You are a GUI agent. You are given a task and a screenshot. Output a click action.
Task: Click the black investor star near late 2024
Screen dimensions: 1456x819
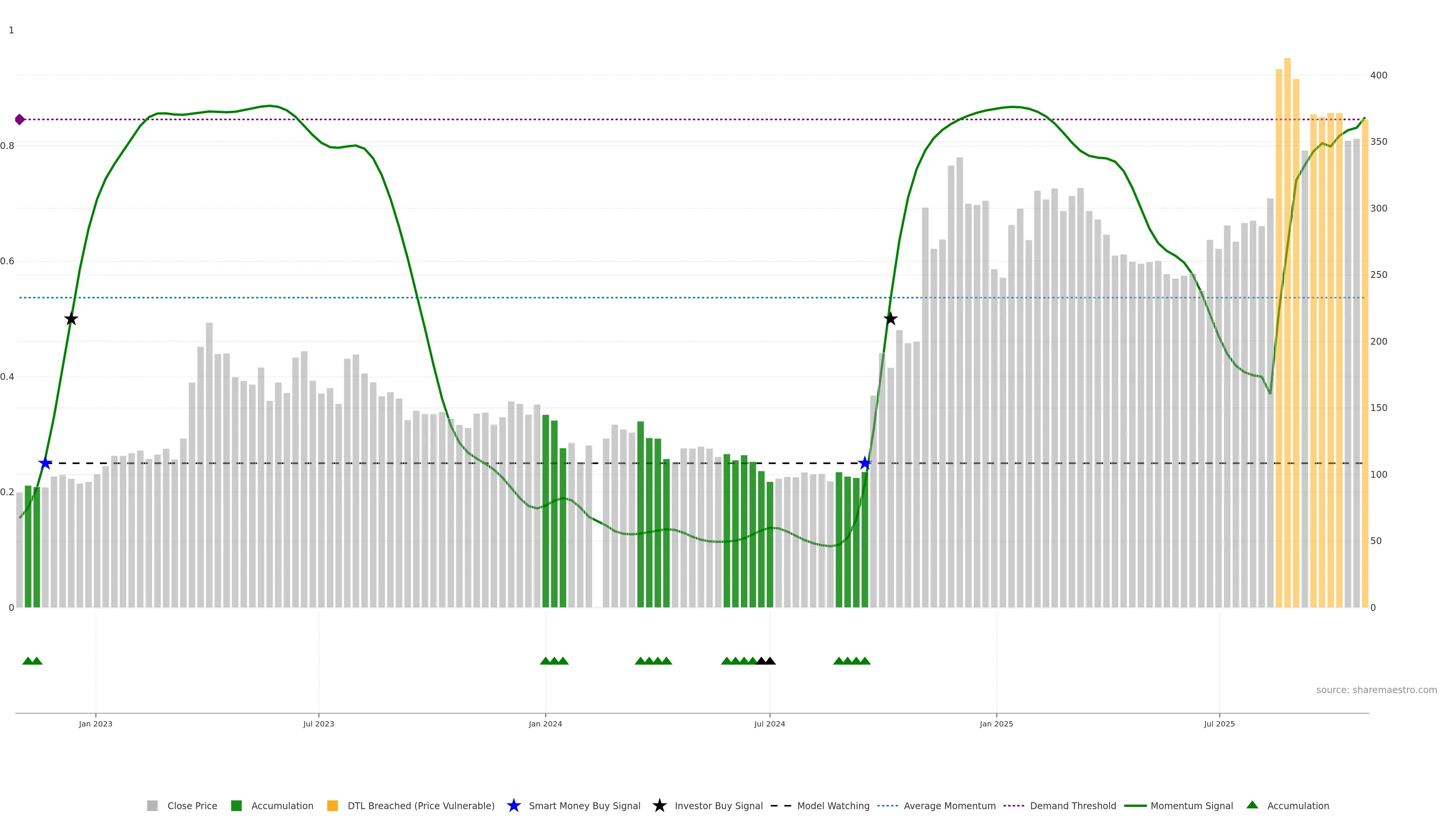890,319
